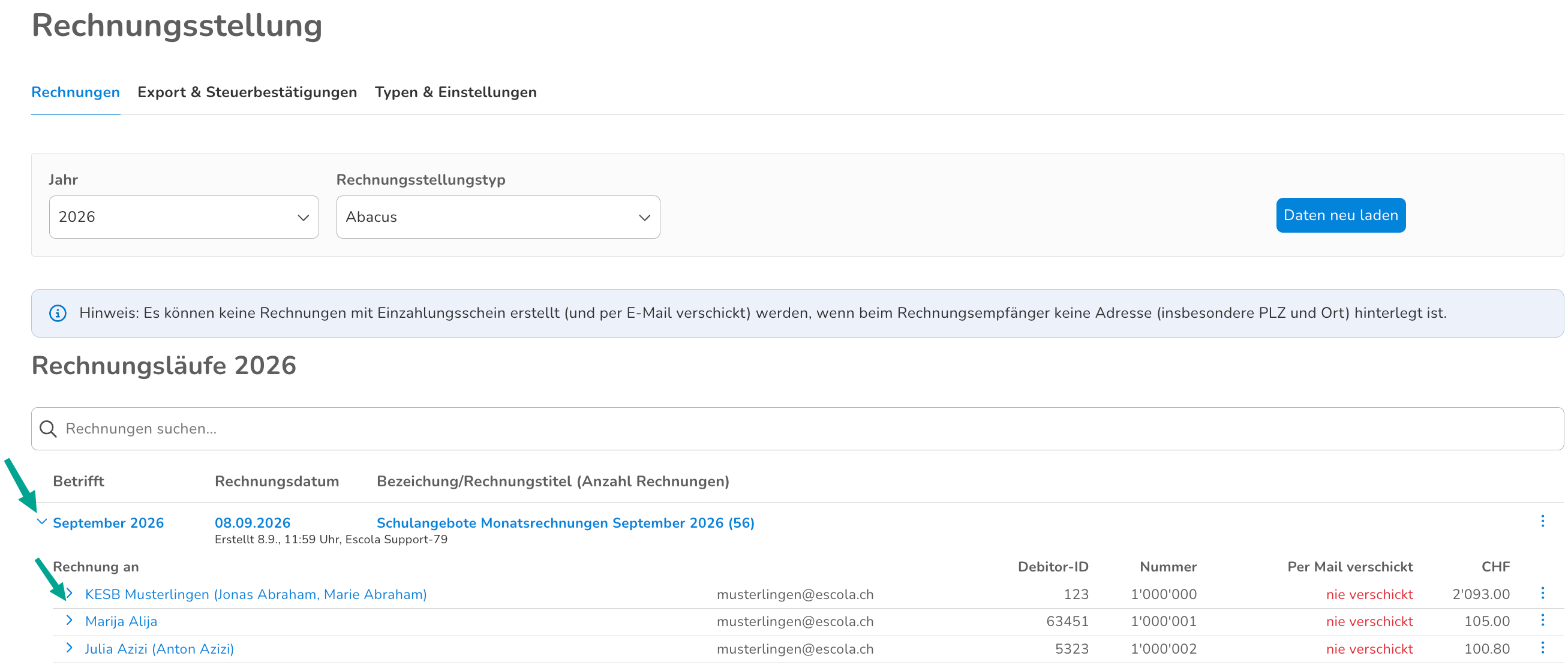Open three-dot menu for KESB Musterlingen invoice
This screenshot has height=668, width=1568.
(1542, 592)
